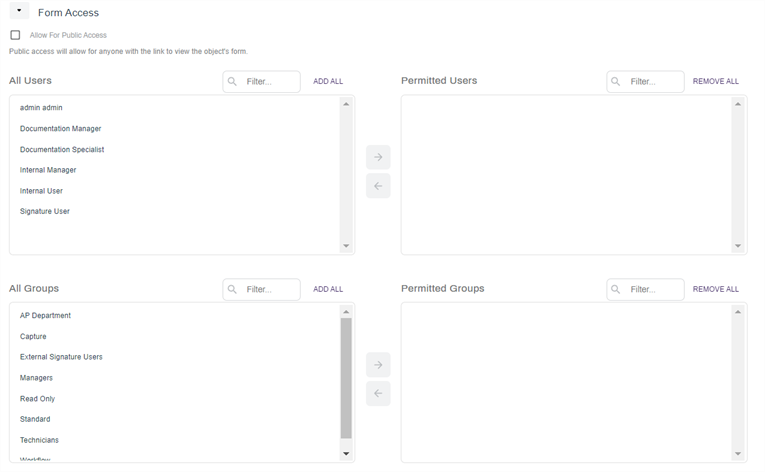
Task: Click search icon in All Groups filter
Action: click(232, 289)
